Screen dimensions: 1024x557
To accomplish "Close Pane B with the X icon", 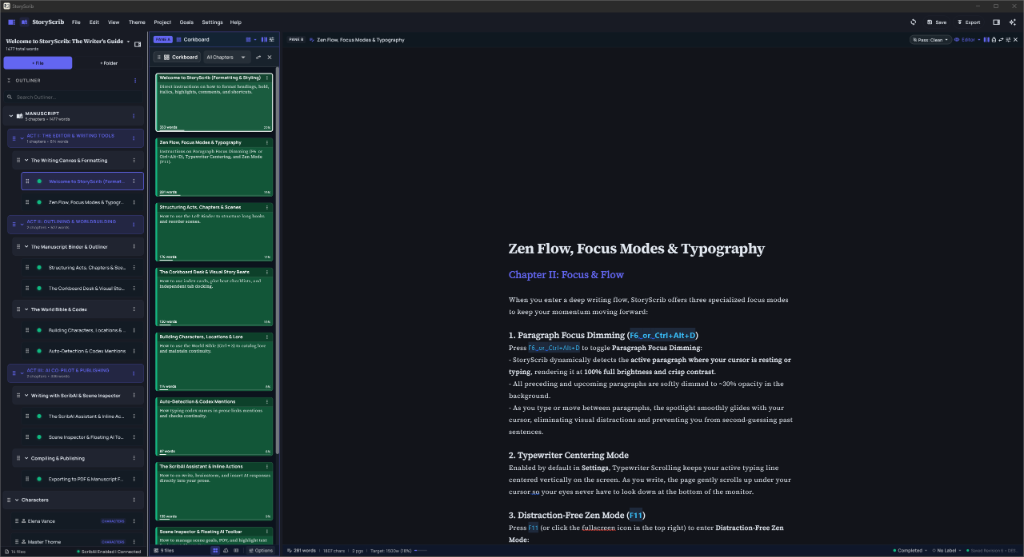I will pyautogui.click(x=1015, y=40).
